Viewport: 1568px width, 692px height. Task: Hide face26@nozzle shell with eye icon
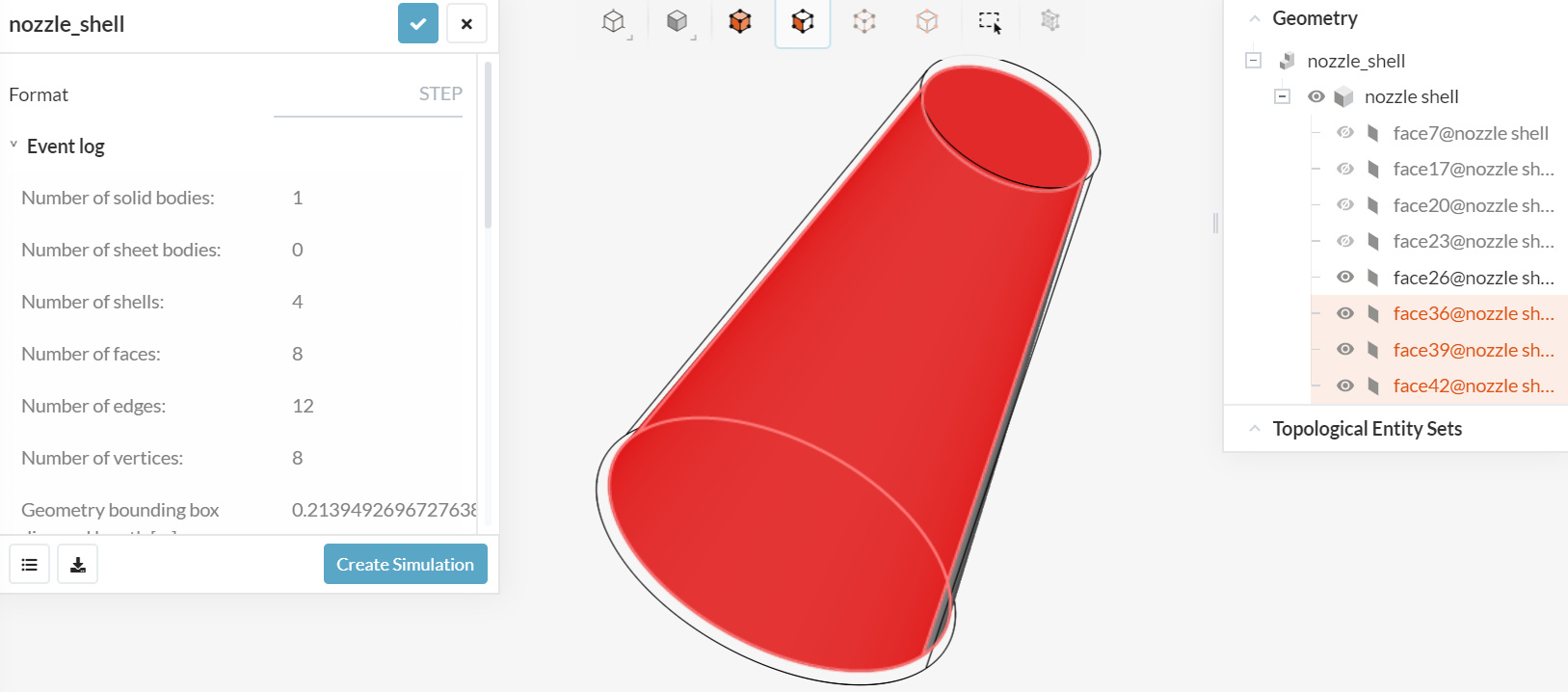point(1345,278)
